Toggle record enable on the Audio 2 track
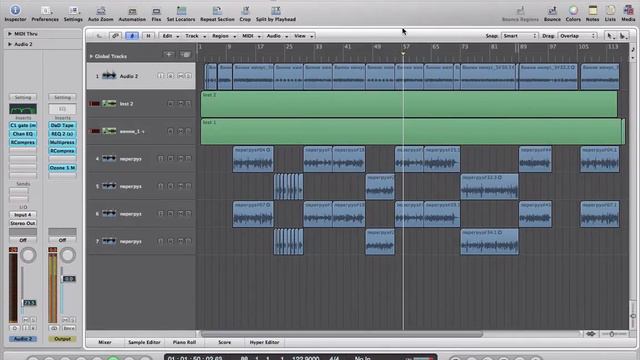The width and height of the screenshot is (640, 360). 170,76
